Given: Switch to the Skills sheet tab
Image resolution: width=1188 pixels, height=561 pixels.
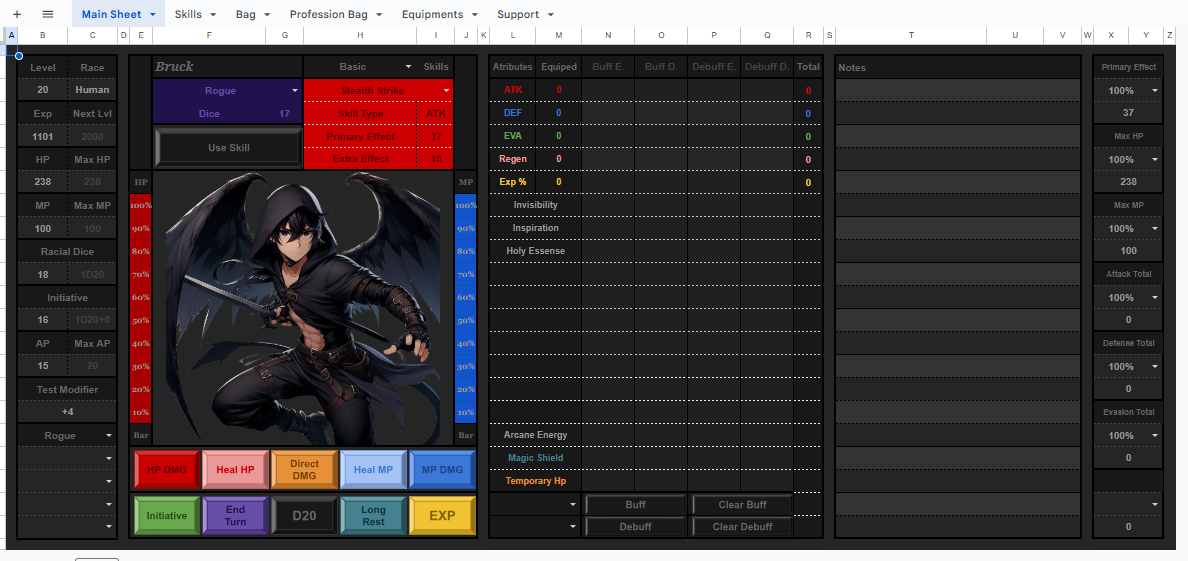Looking at the screenshot, I should pos(195,14).
